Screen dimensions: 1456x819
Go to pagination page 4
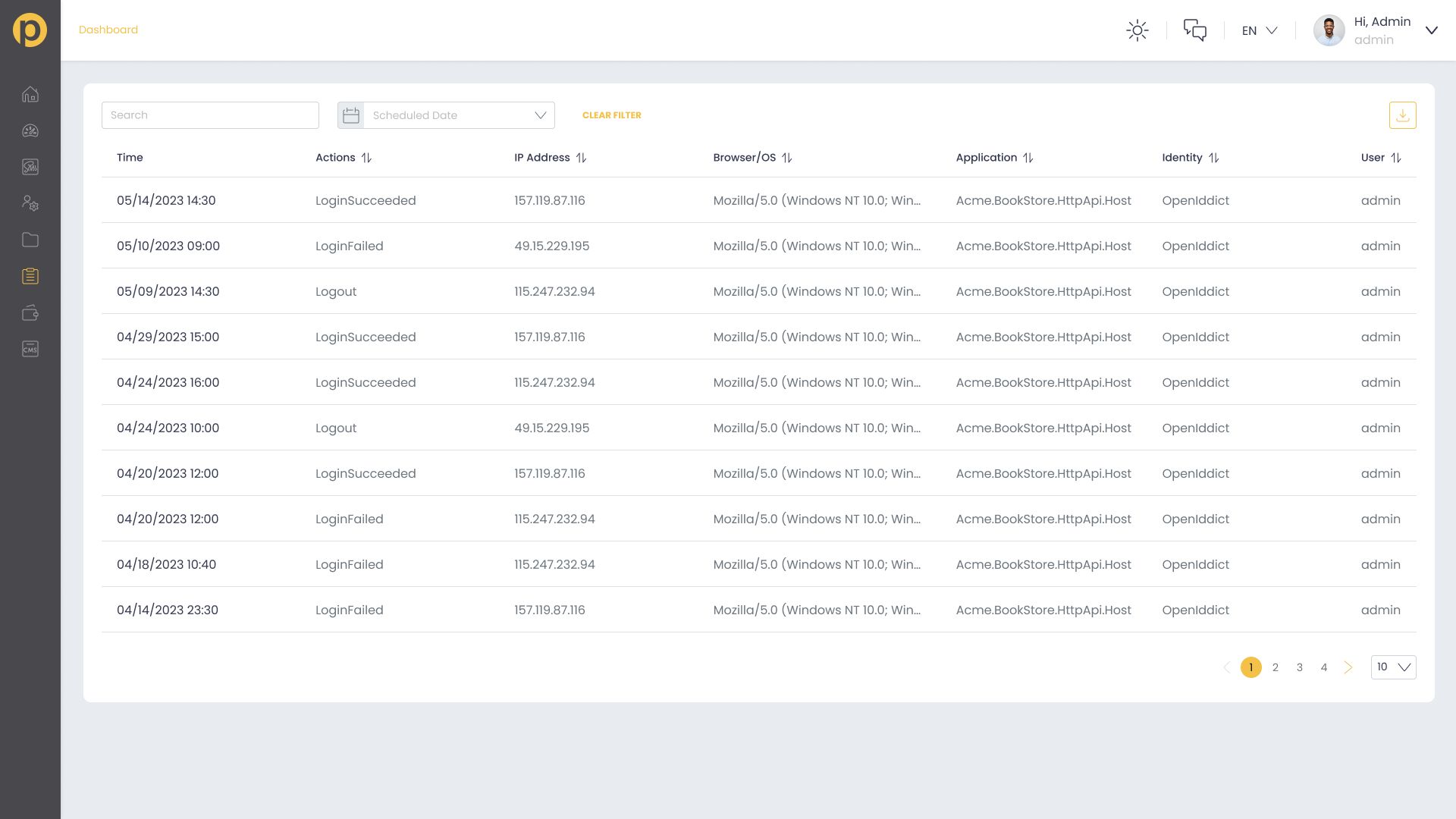(1324, 667)
